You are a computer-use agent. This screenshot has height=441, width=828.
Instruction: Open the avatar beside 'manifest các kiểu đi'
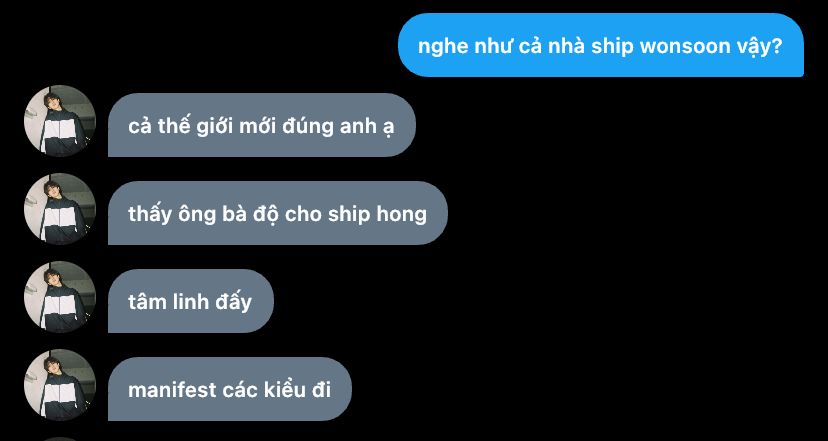point(60,385)
